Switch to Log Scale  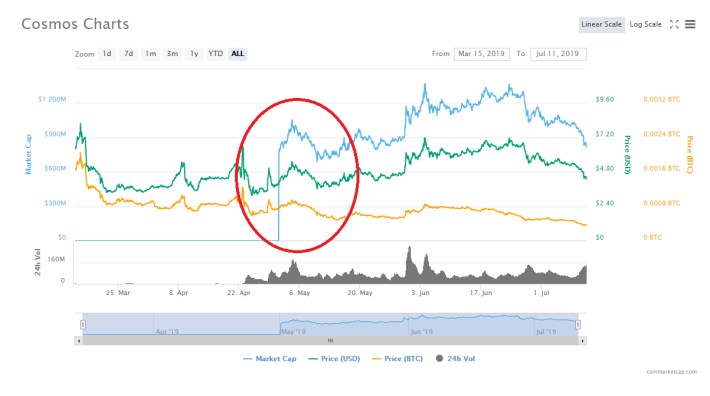645,24
